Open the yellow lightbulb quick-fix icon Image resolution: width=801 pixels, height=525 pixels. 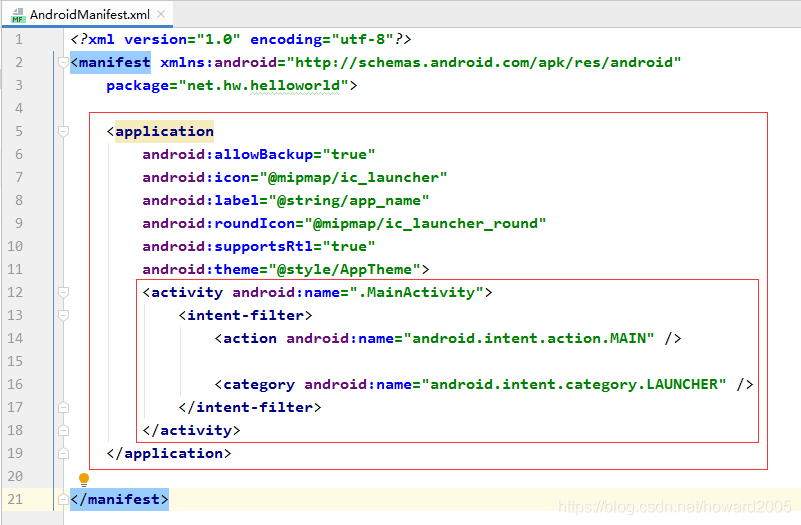tap(84, 479)
